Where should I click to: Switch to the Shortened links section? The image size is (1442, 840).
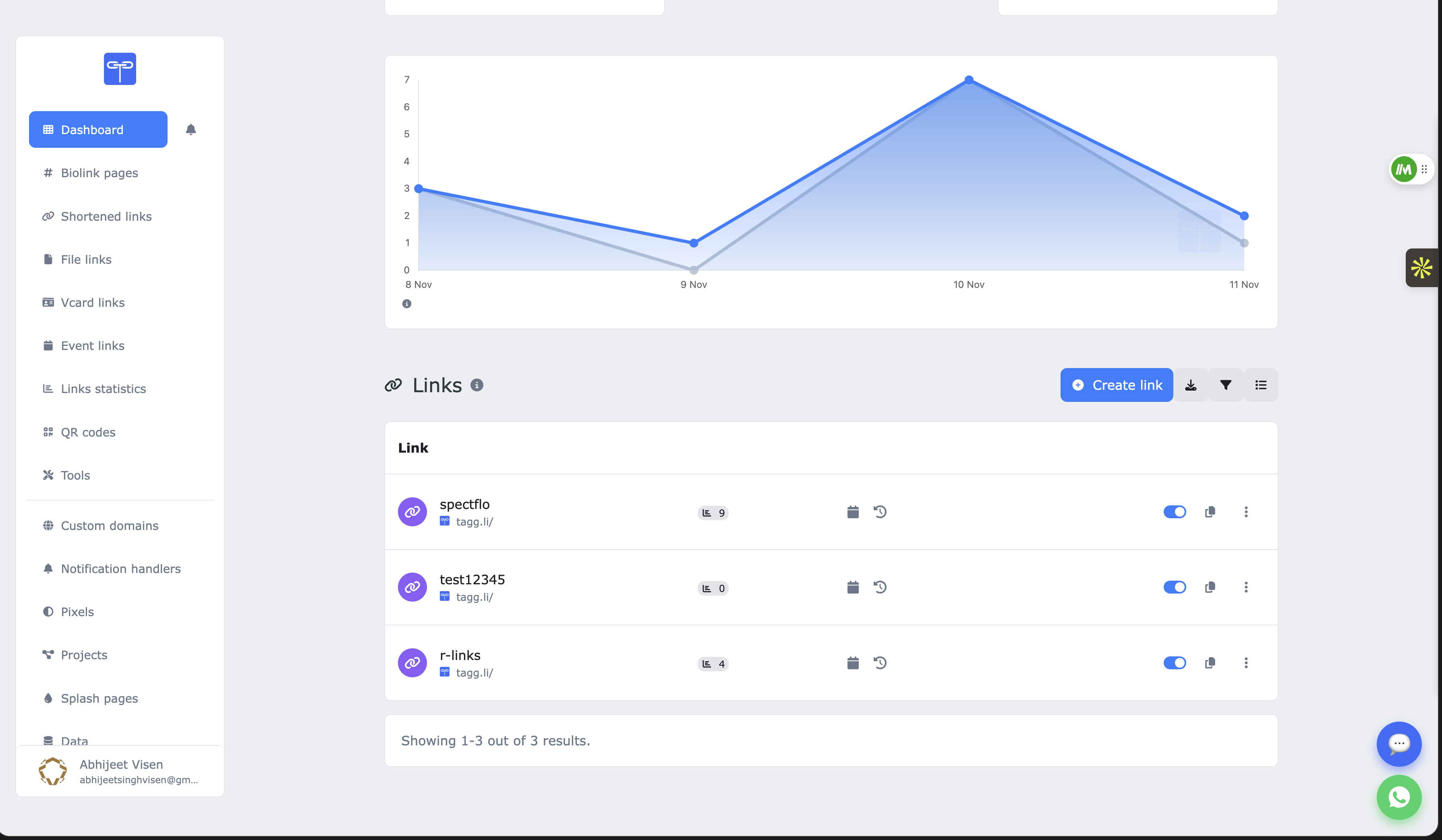point(105,216)
